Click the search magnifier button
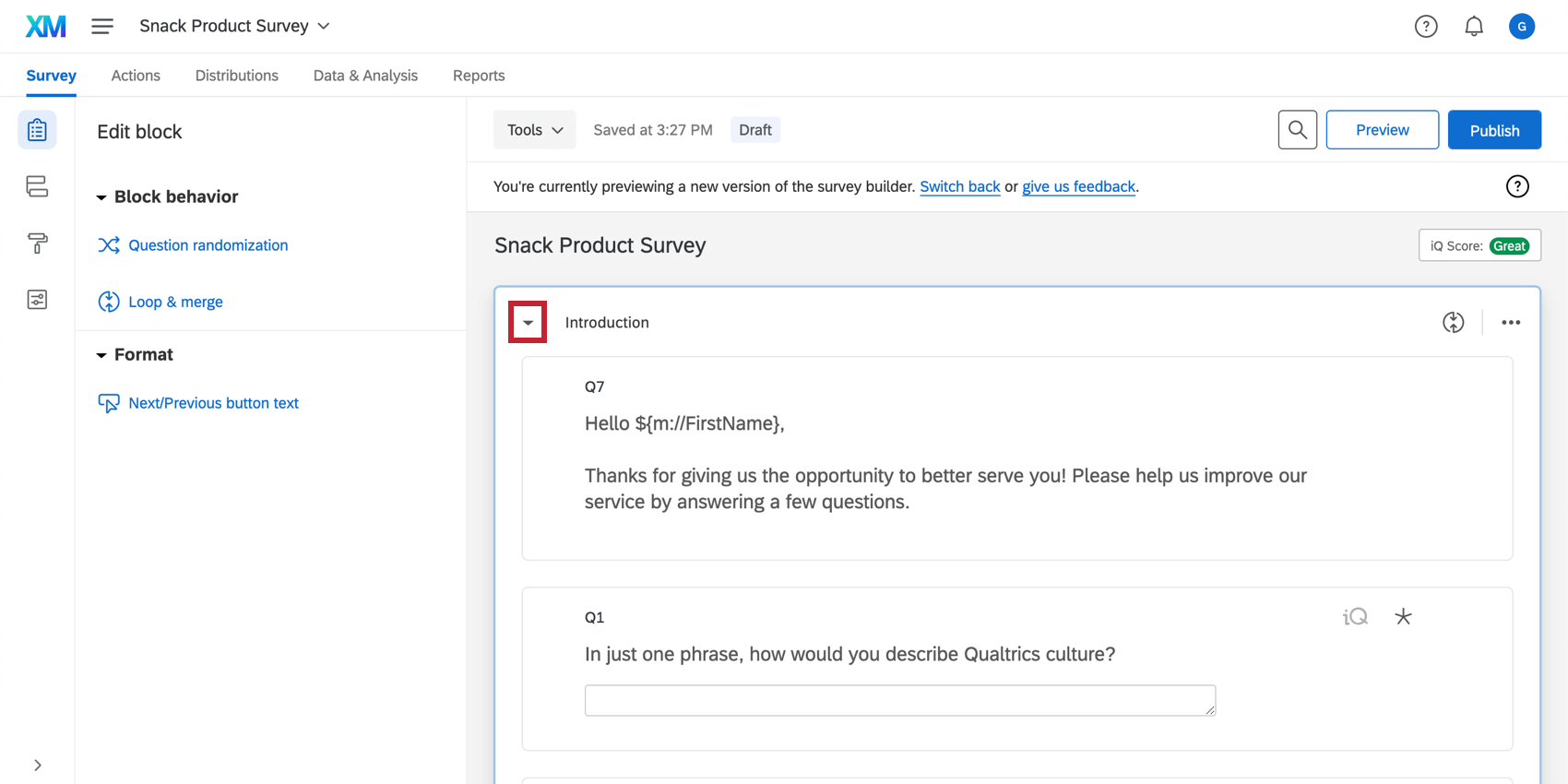 [x=1297, y=130]
